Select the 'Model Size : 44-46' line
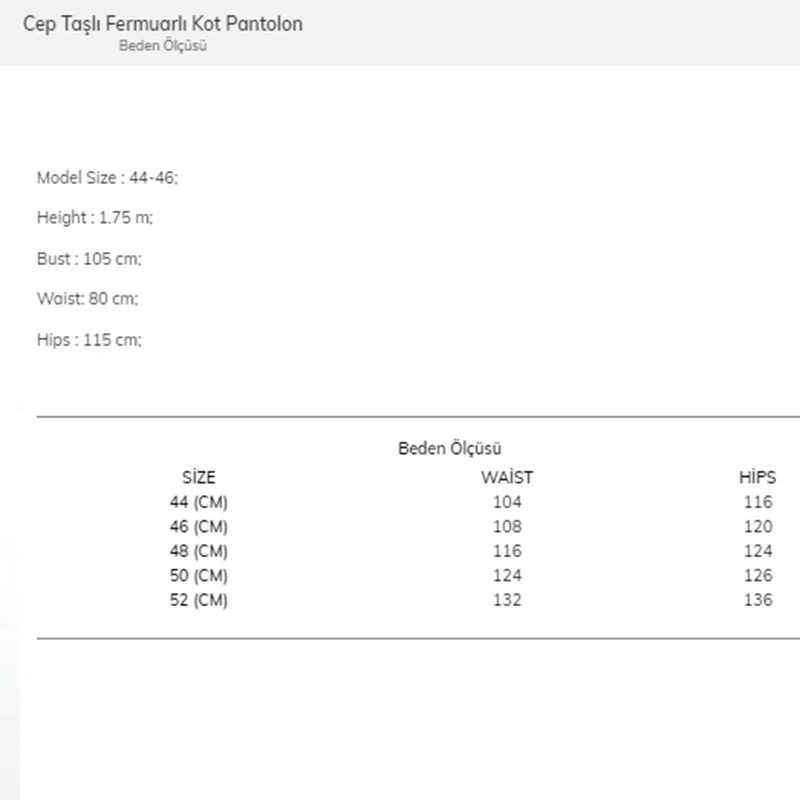 (107, 178)
